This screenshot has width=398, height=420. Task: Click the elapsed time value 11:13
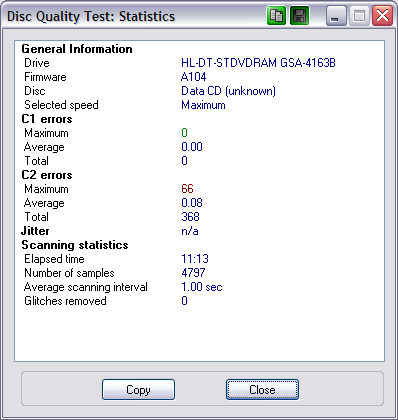pyautogui.click(x=195, y=259)
